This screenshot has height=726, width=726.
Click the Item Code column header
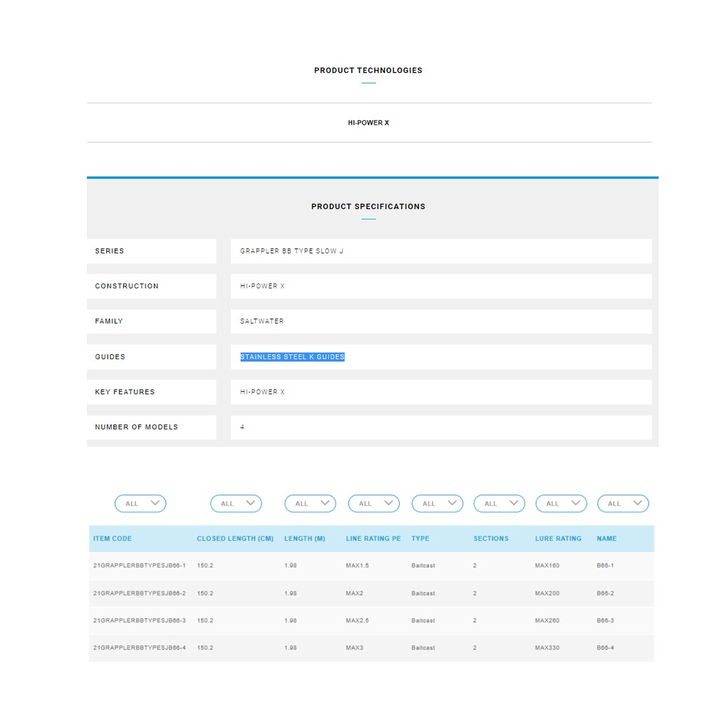[x=113, y=539]
